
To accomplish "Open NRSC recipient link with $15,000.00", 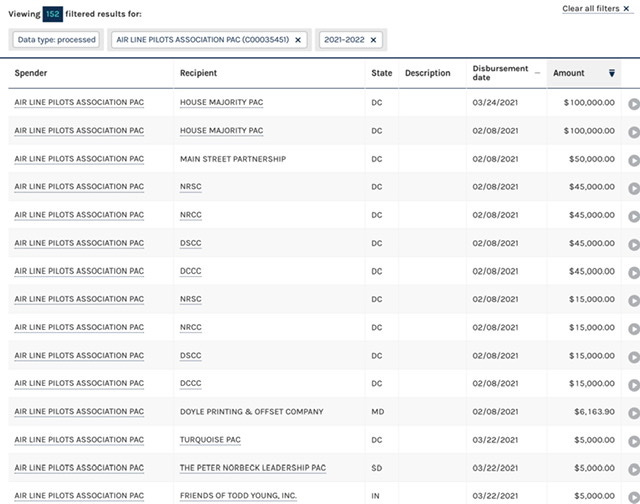I will [191, 299].
